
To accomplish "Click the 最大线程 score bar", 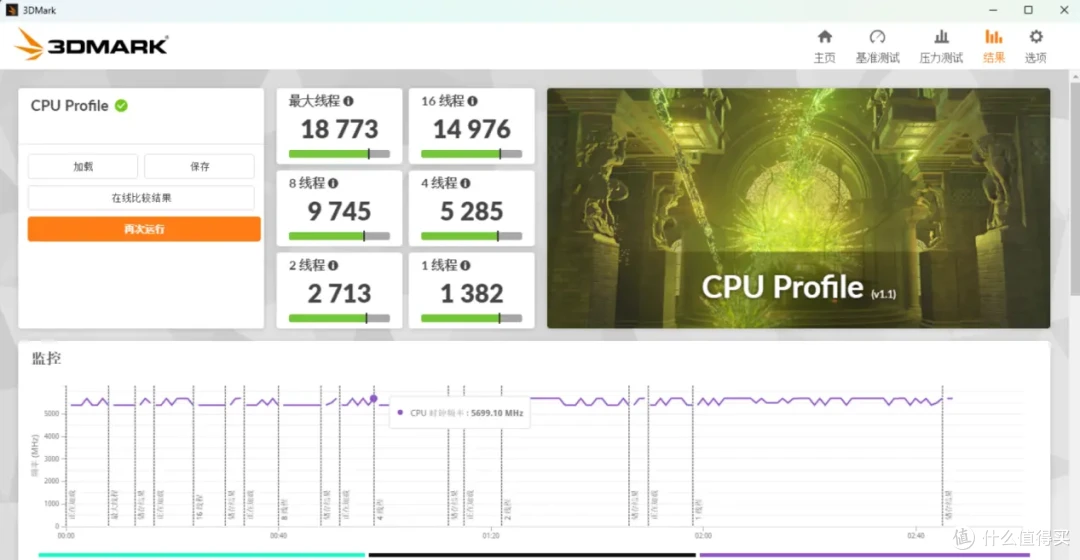I will (x=340, y=154).
